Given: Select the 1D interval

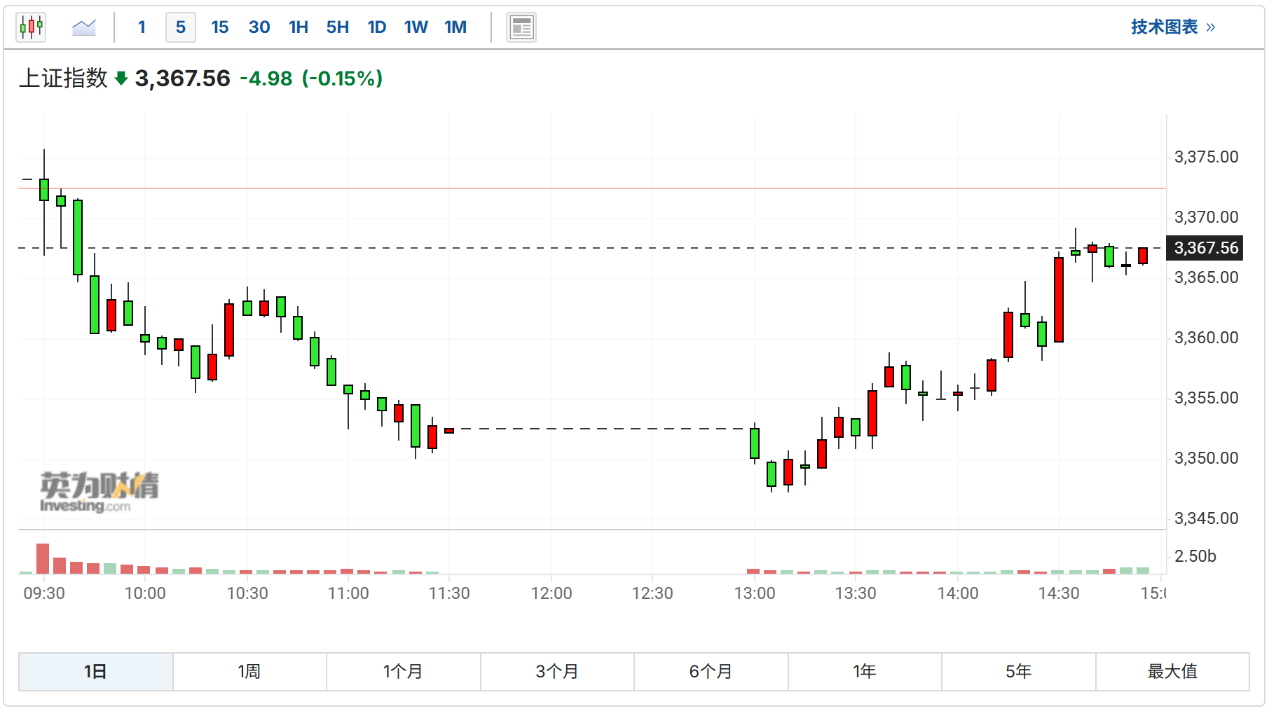Looking at the screenshot, I should coord(377,27).
